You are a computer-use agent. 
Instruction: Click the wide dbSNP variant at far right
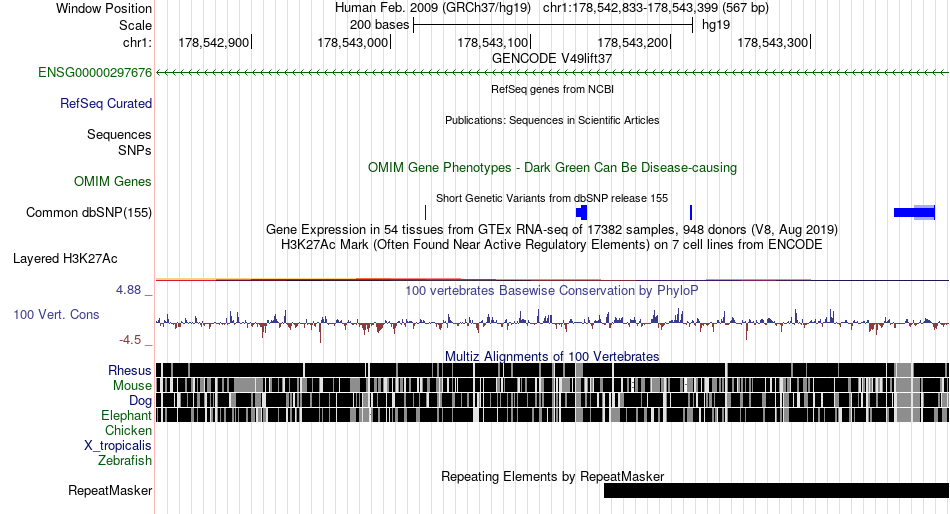coord(914,213)
